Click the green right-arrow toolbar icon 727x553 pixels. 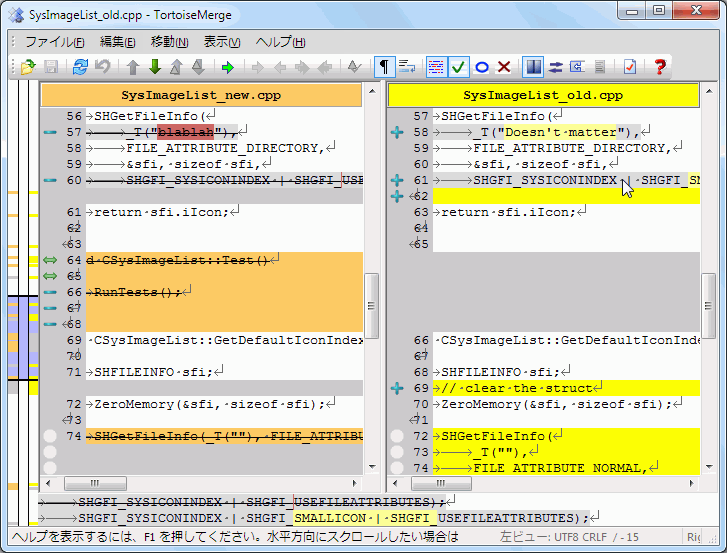click(x=228, y=68)
